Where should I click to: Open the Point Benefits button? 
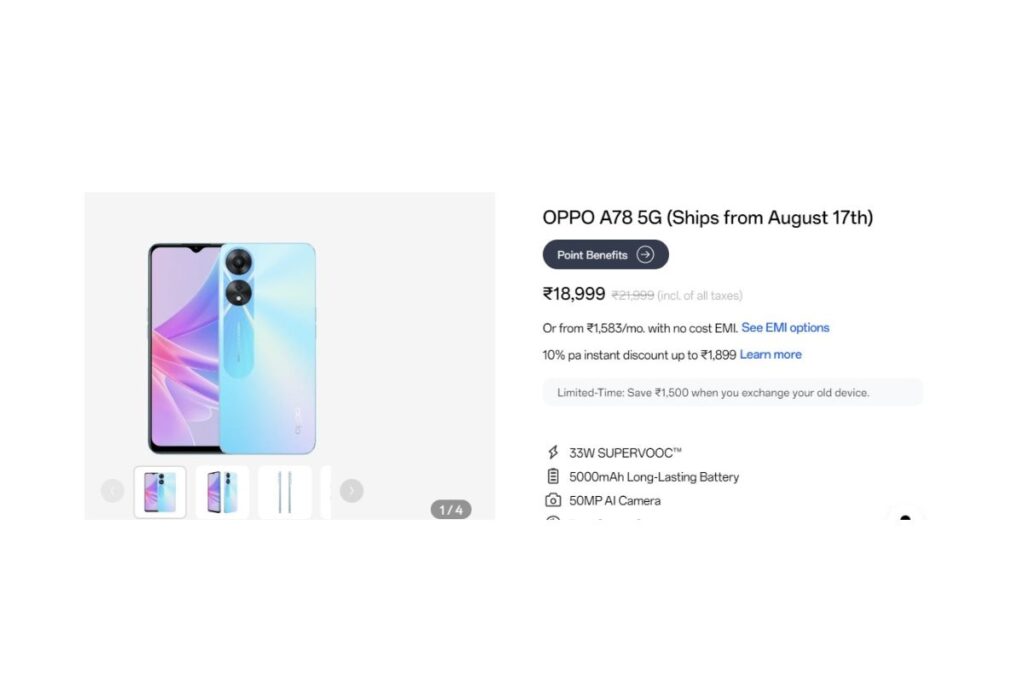pos(605,255)
